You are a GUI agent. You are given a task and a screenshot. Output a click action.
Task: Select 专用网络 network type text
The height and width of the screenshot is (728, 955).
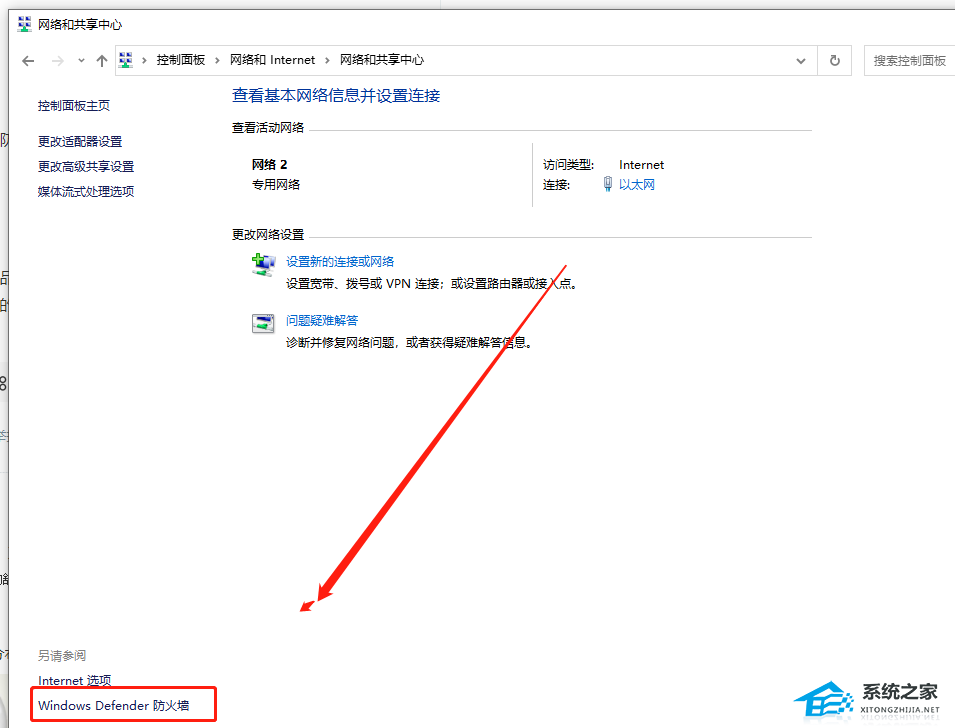pos(276,185)
